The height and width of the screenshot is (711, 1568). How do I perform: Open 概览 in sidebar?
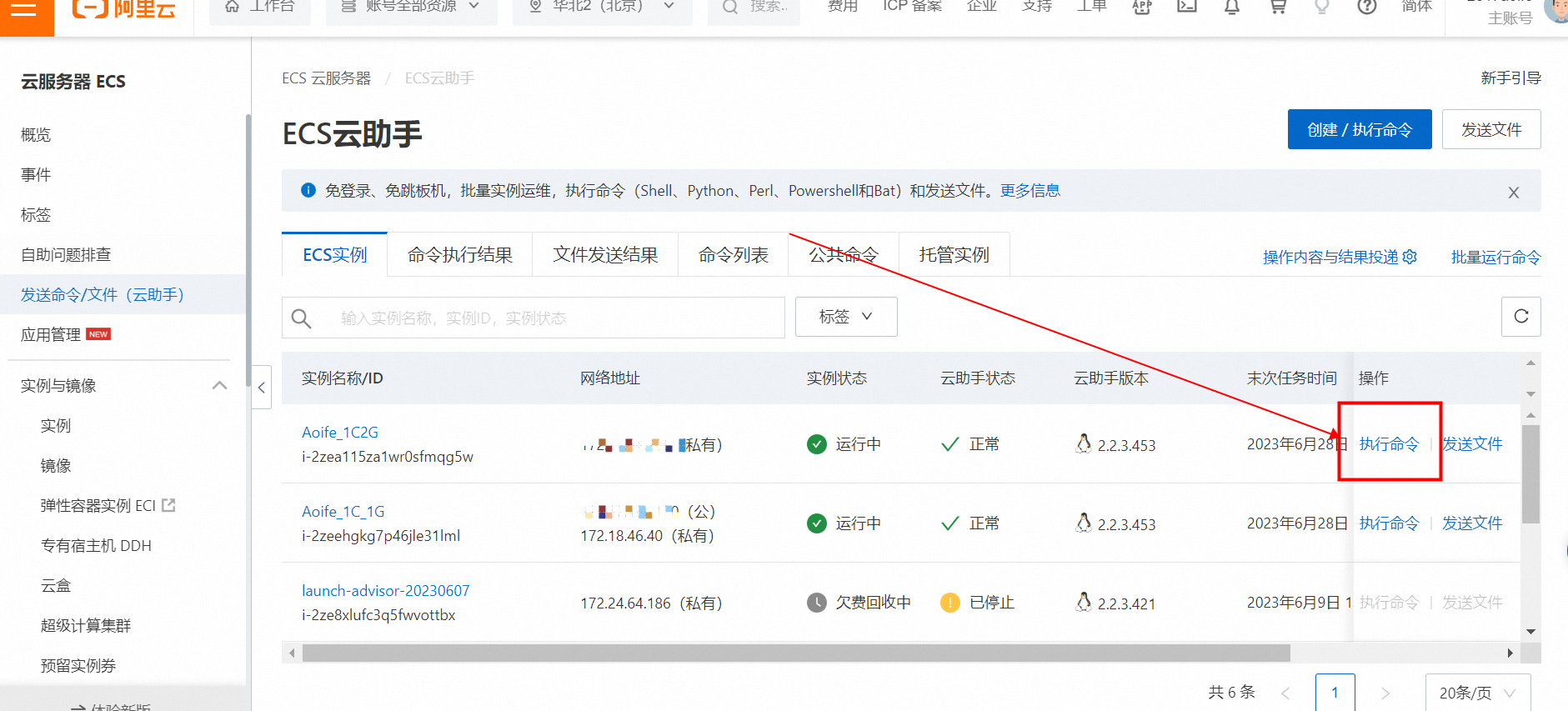click(x=36, y=135)
